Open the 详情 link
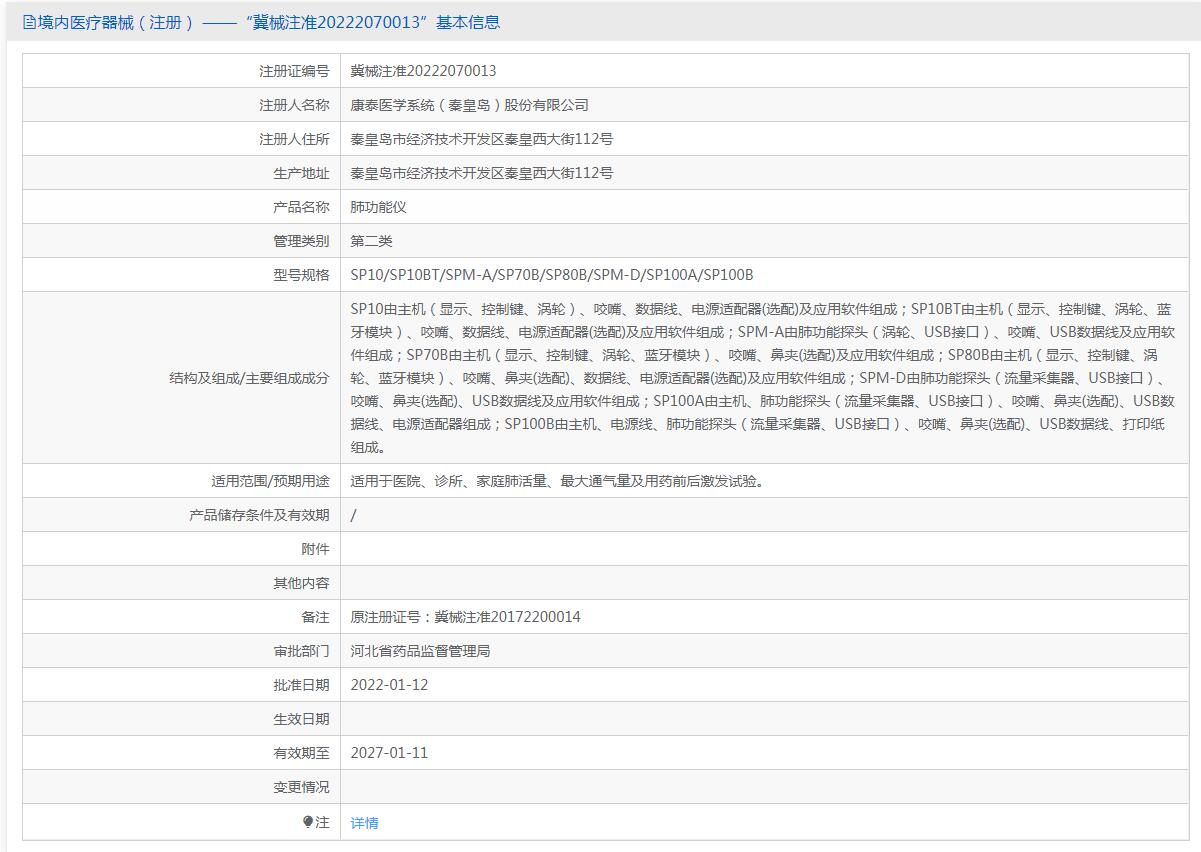 364,823
